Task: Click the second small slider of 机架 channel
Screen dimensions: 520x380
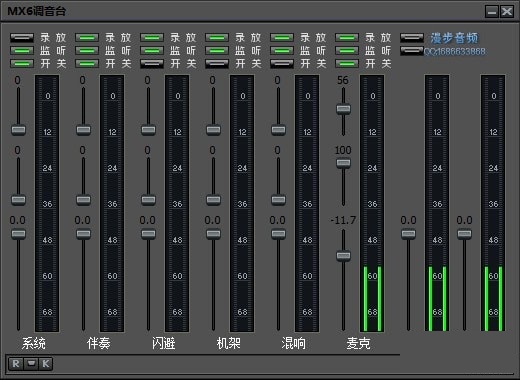Action: [x=213, y=200]
